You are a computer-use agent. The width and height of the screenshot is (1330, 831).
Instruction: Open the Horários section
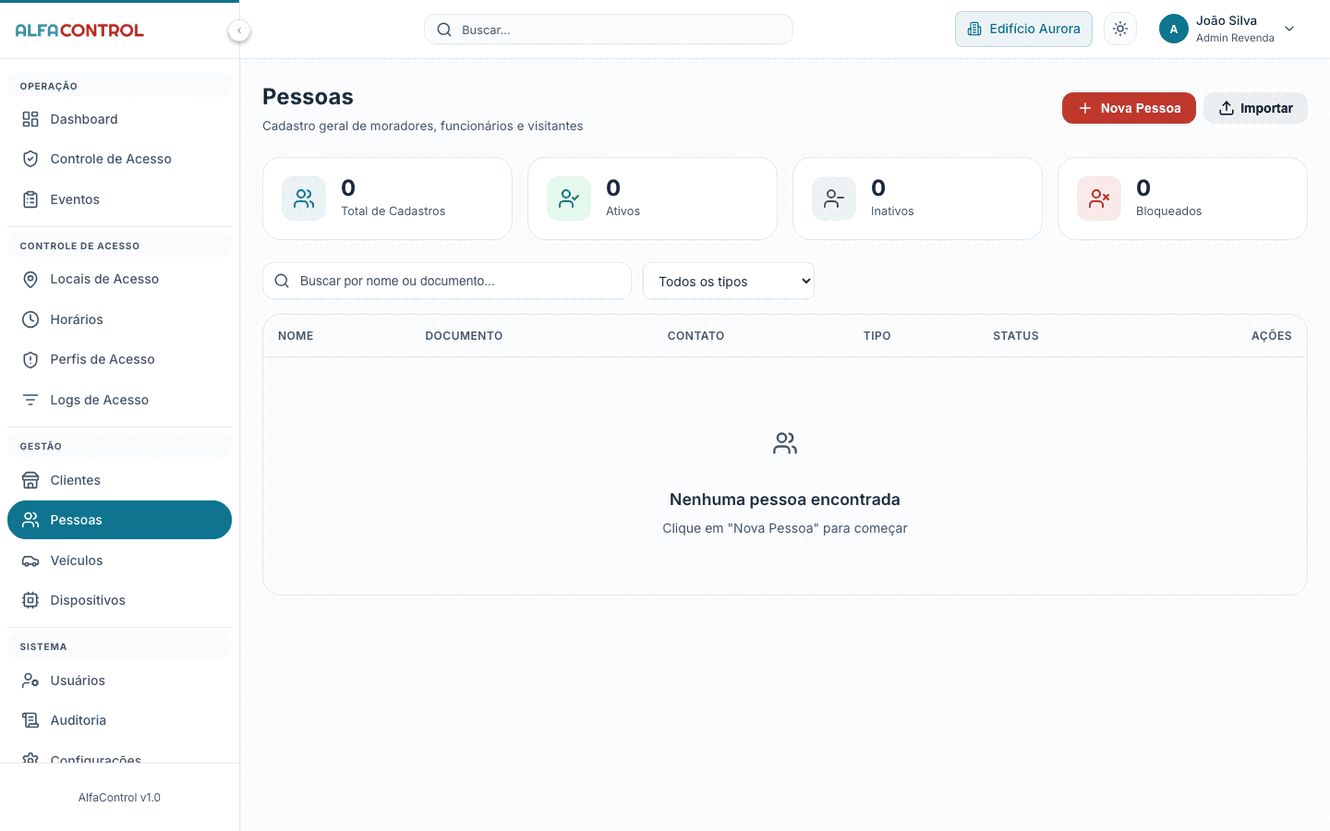pyautogui.click(x=119, y=319)
